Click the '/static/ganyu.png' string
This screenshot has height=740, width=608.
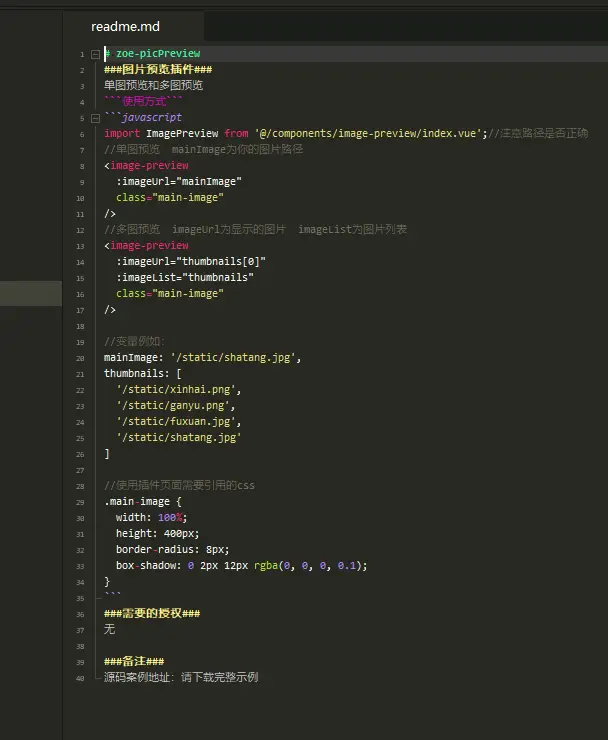[176, 406]
